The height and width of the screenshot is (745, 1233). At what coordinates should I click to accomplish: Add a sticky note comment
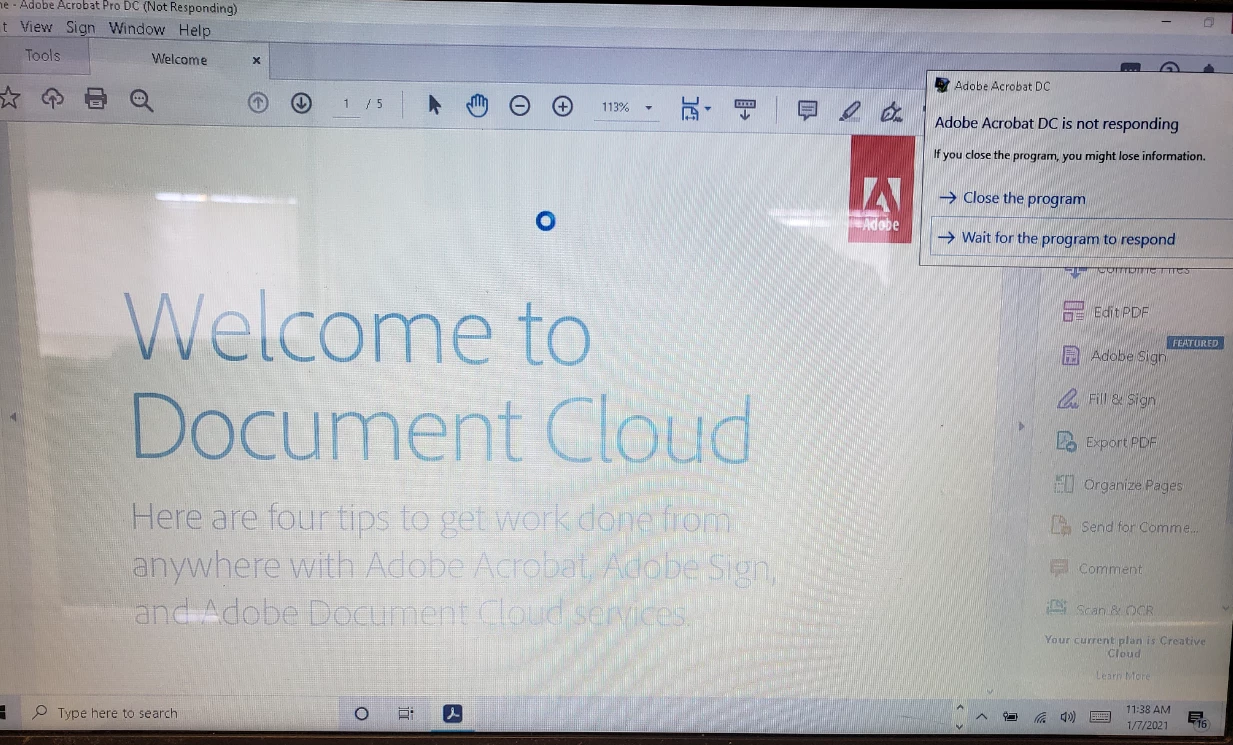[808, 110]
